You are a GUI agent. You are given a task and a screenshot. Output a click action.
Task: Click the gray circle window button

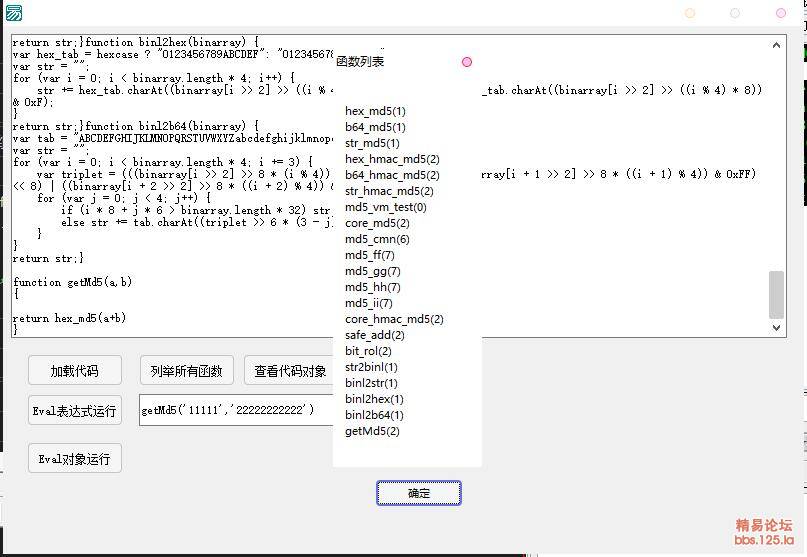pos(735,13)
